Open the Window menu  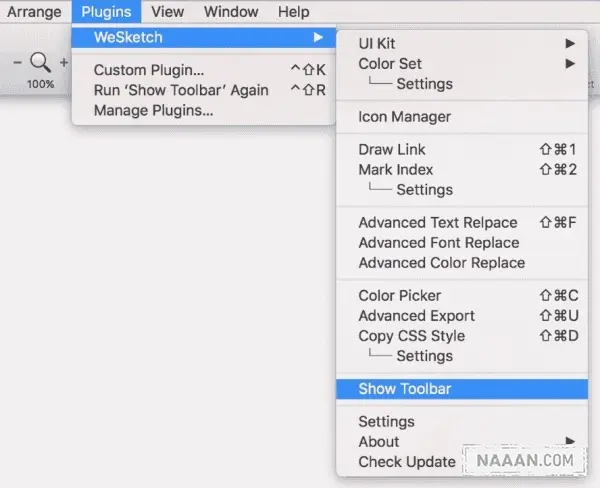(x=230, y=12)
